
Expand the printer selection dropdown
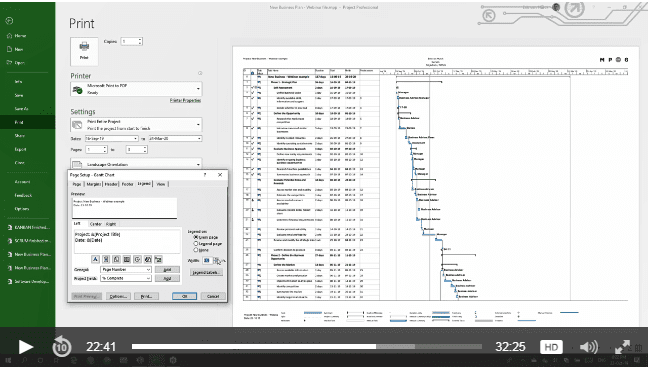[x=136, y=89]
